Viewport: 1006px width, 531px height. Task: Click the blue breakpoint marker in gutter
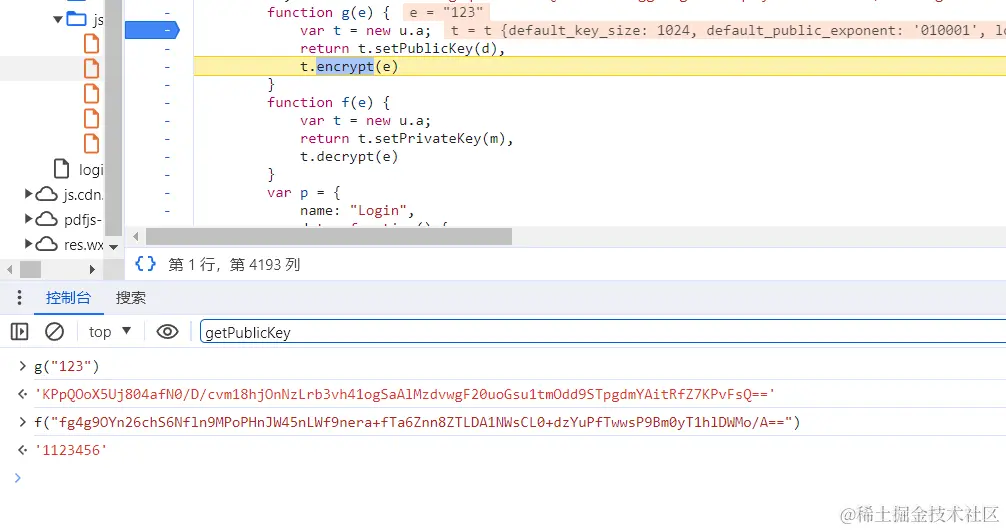coord(152,30)
